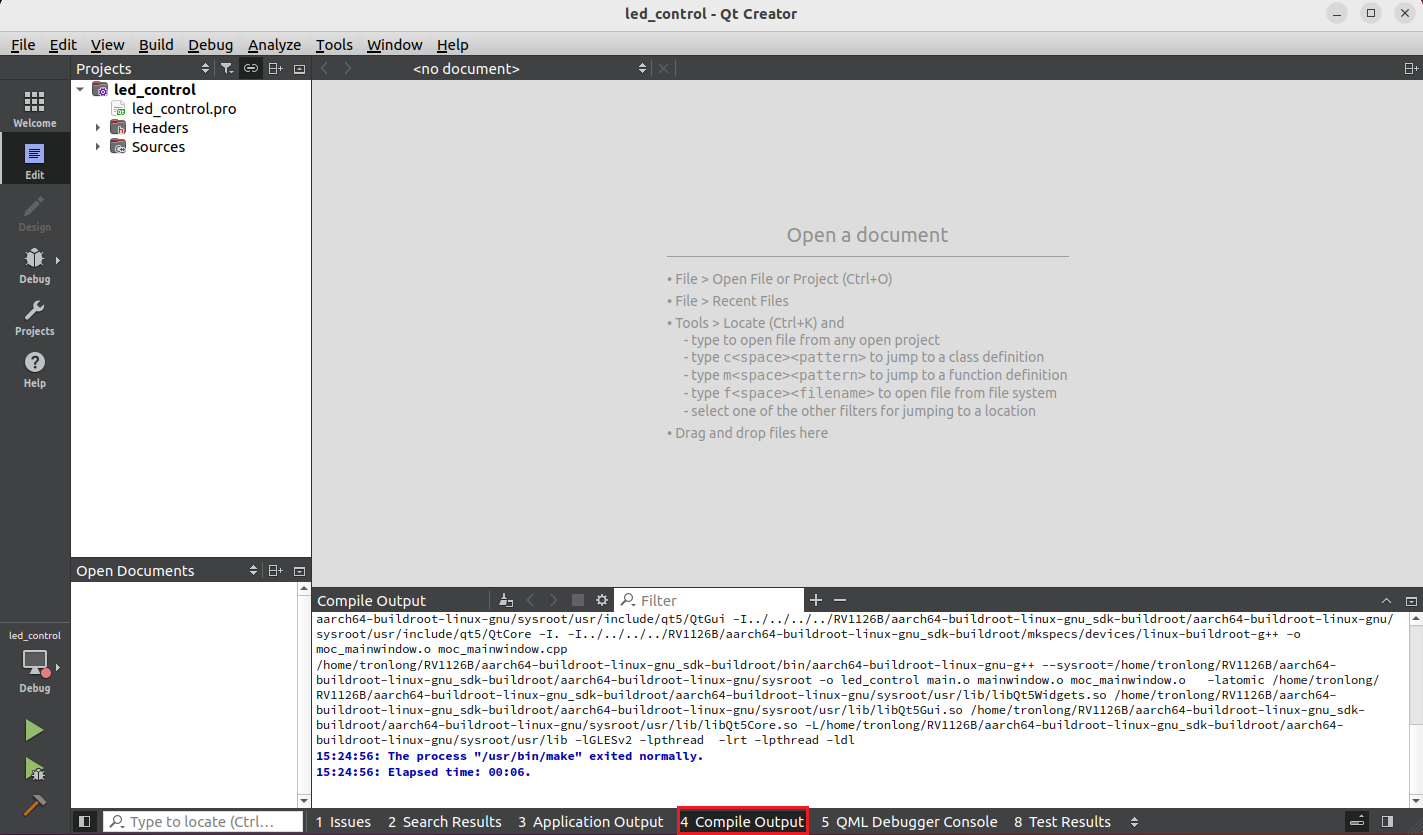This screenshot has width=1423, height=835.
Task: Open the Welcome mode
Action: (35, 109)
